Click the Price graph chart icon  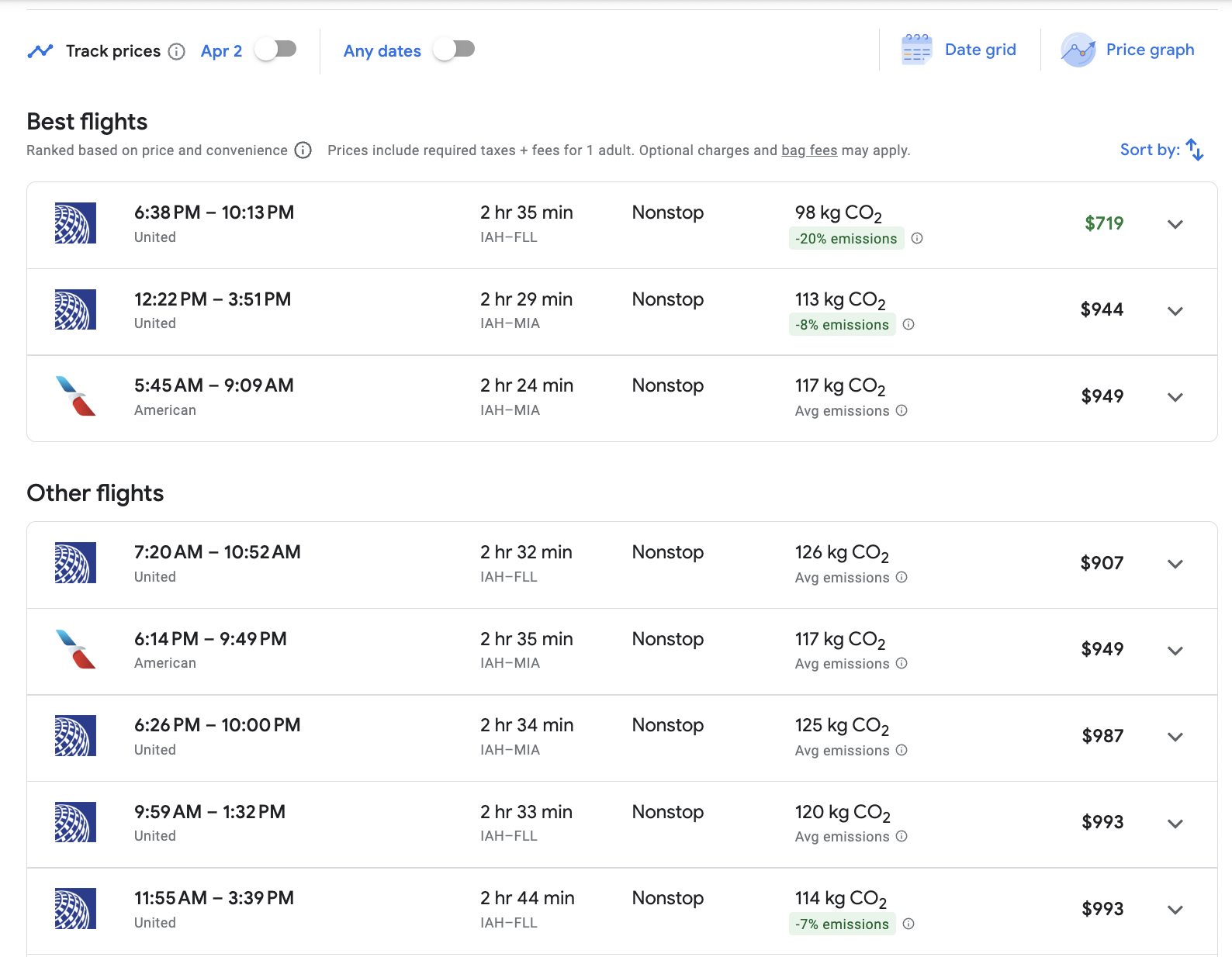pyautogui.click(x=1078, y=50)
